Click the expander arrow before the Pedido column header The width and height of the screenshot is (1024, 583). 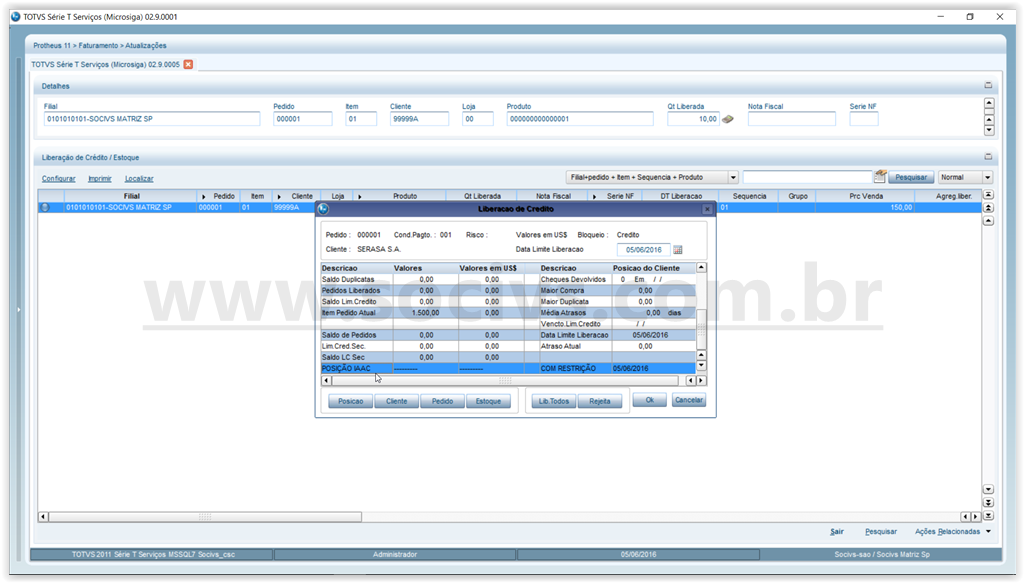pos(204,197)
